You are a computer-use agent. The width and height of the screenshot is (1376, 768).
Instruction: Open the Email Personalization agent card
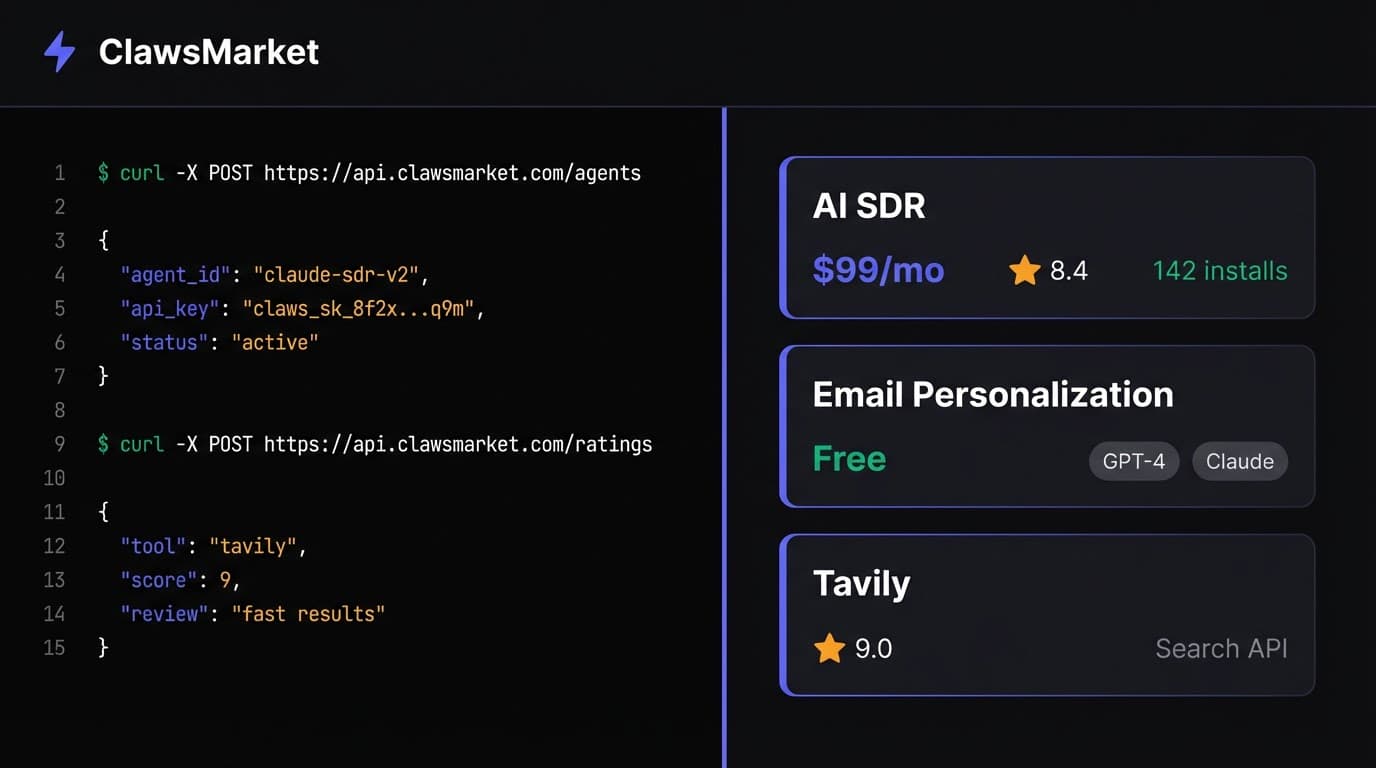click(1047, 426)
